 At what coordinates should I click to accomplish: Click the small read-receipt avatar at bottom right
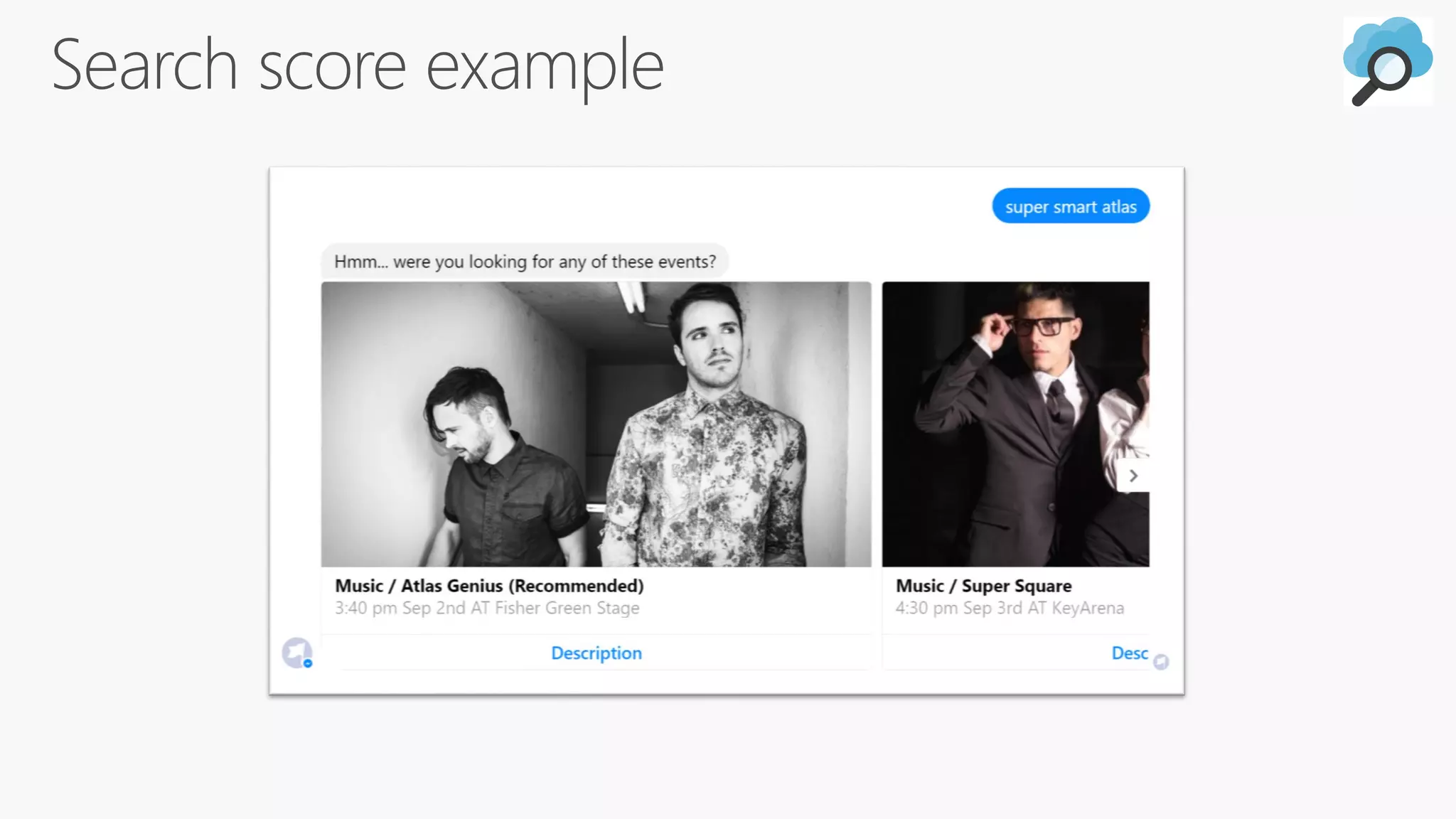coord(1161,662)
